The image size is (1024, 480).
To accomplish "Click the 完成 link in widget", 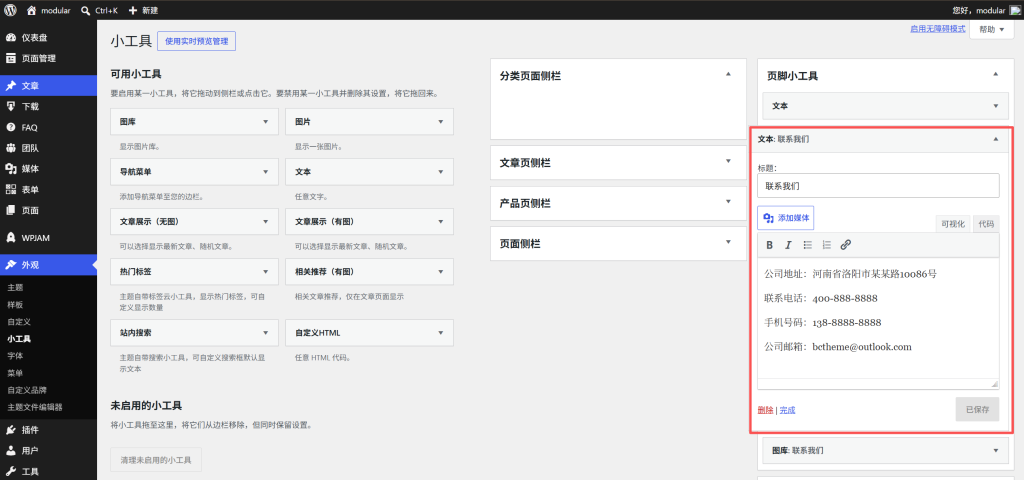I will [x=788, y=410].
